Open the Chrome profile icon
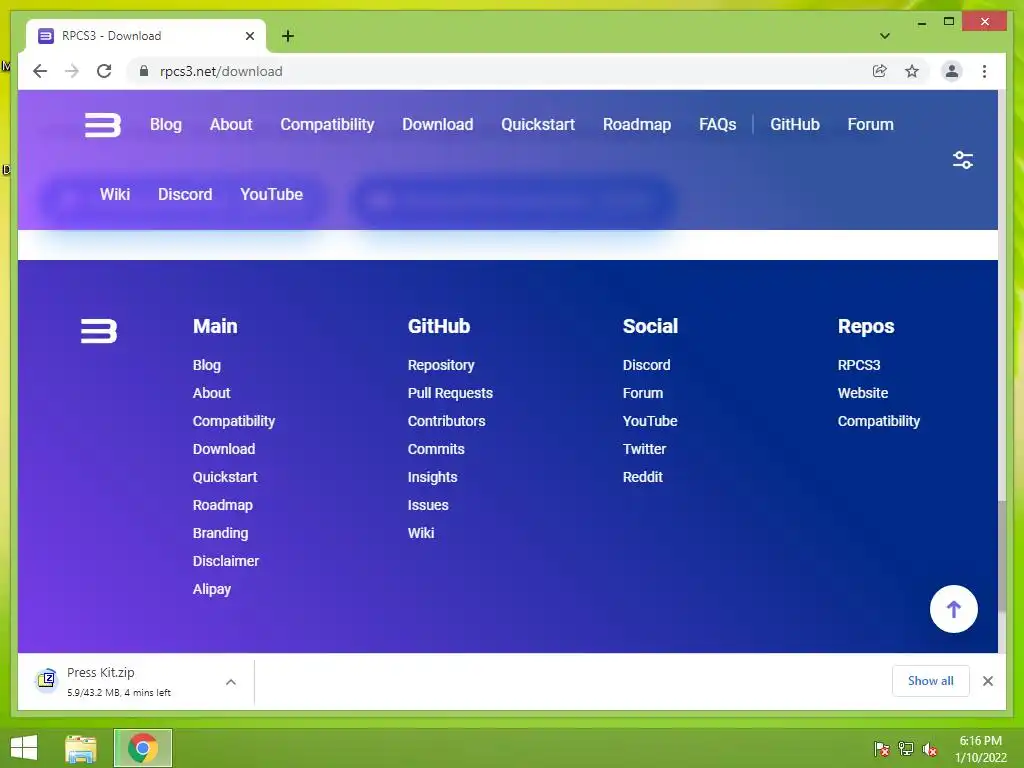Screen dimensions: 1024x768 952,71
